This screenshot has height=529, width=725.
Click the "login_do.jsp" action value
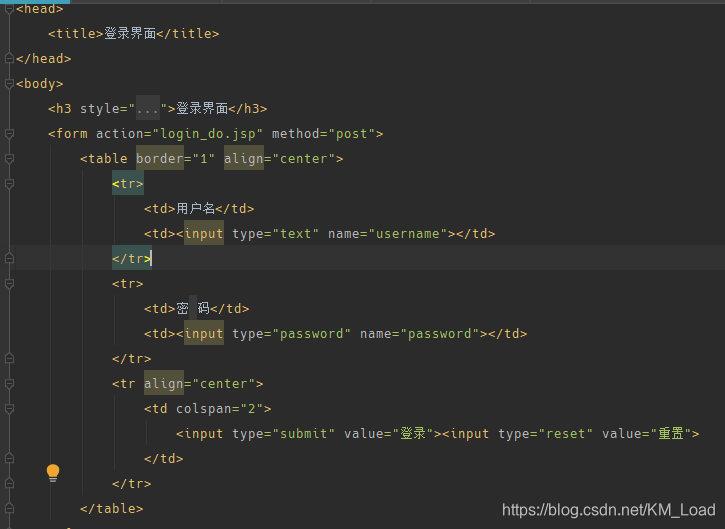pyautogui.click(x=208, y=134)
